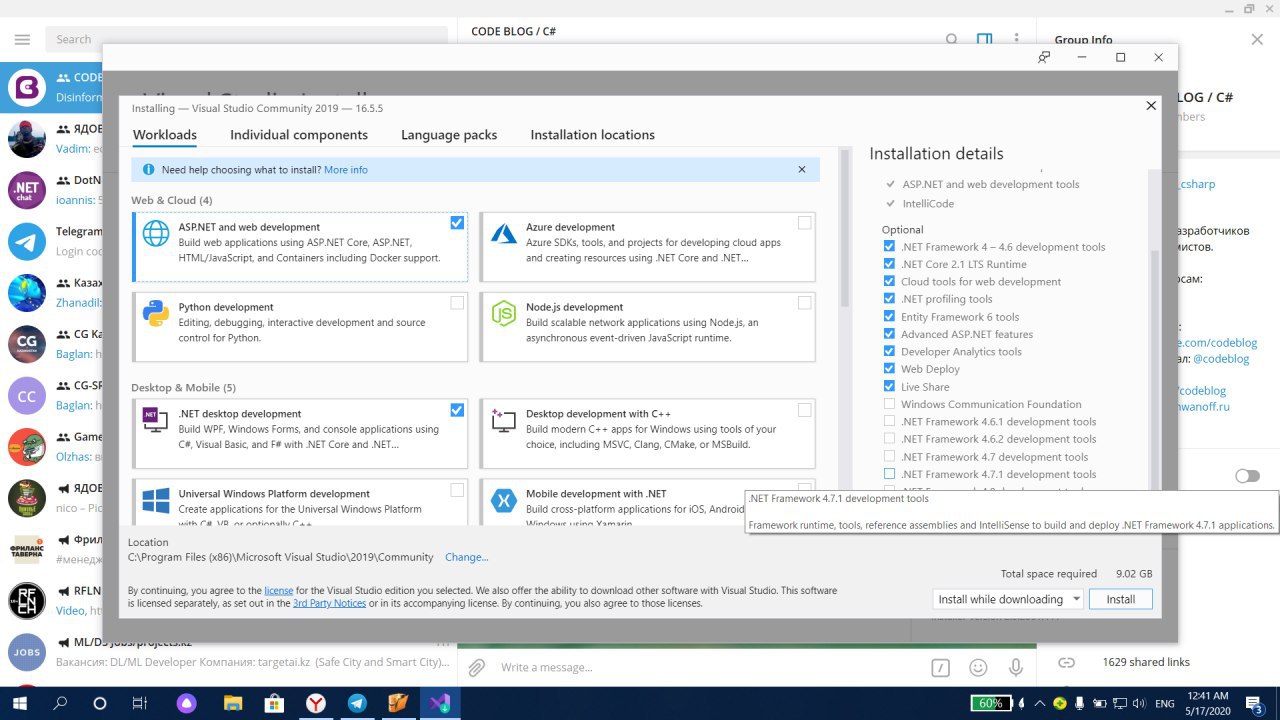Open Yandex Browser from the taskbar

[x=315, y=703]
